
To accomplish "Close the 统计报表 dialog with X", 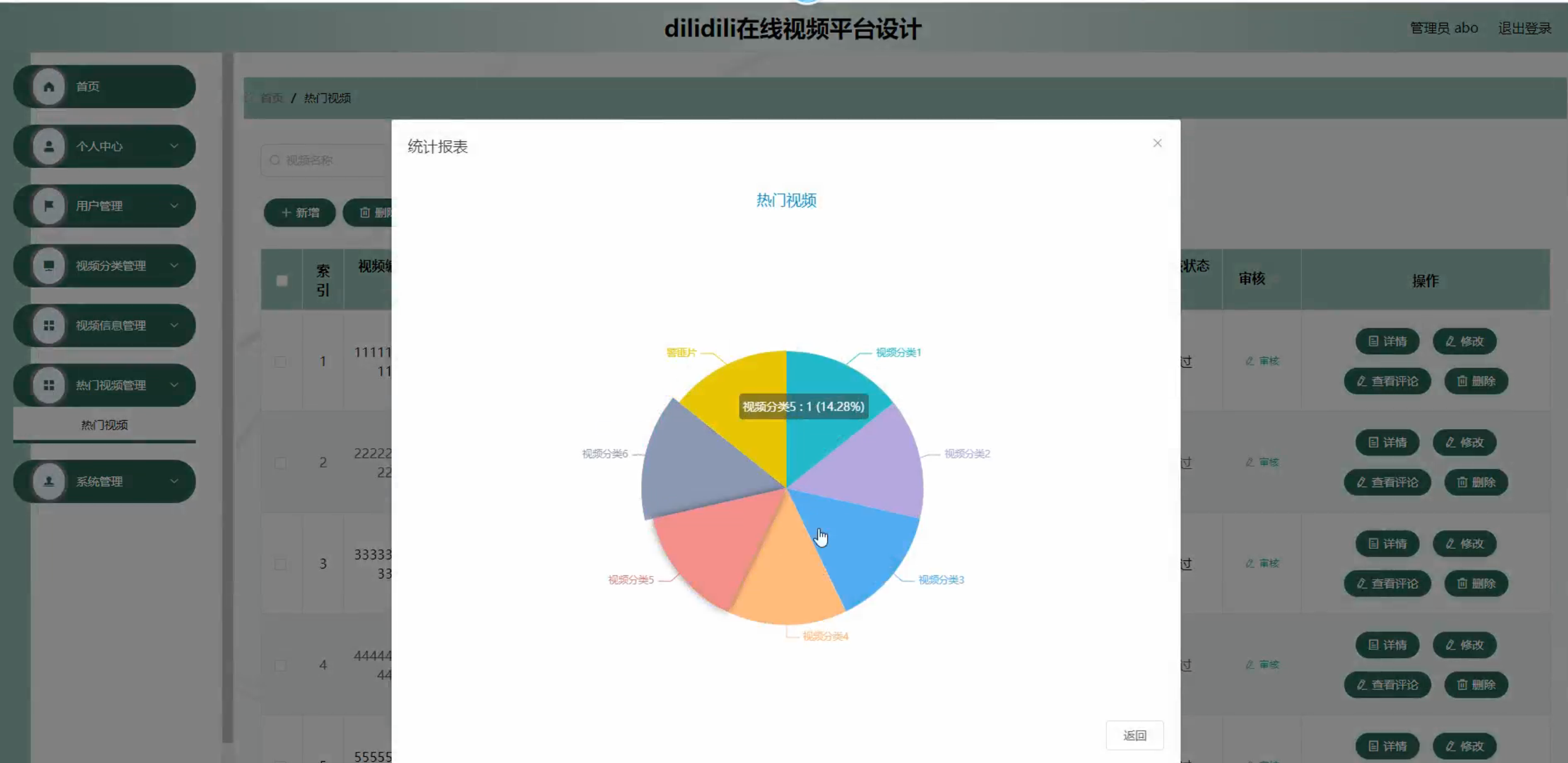I will [x=1157, y=143].
